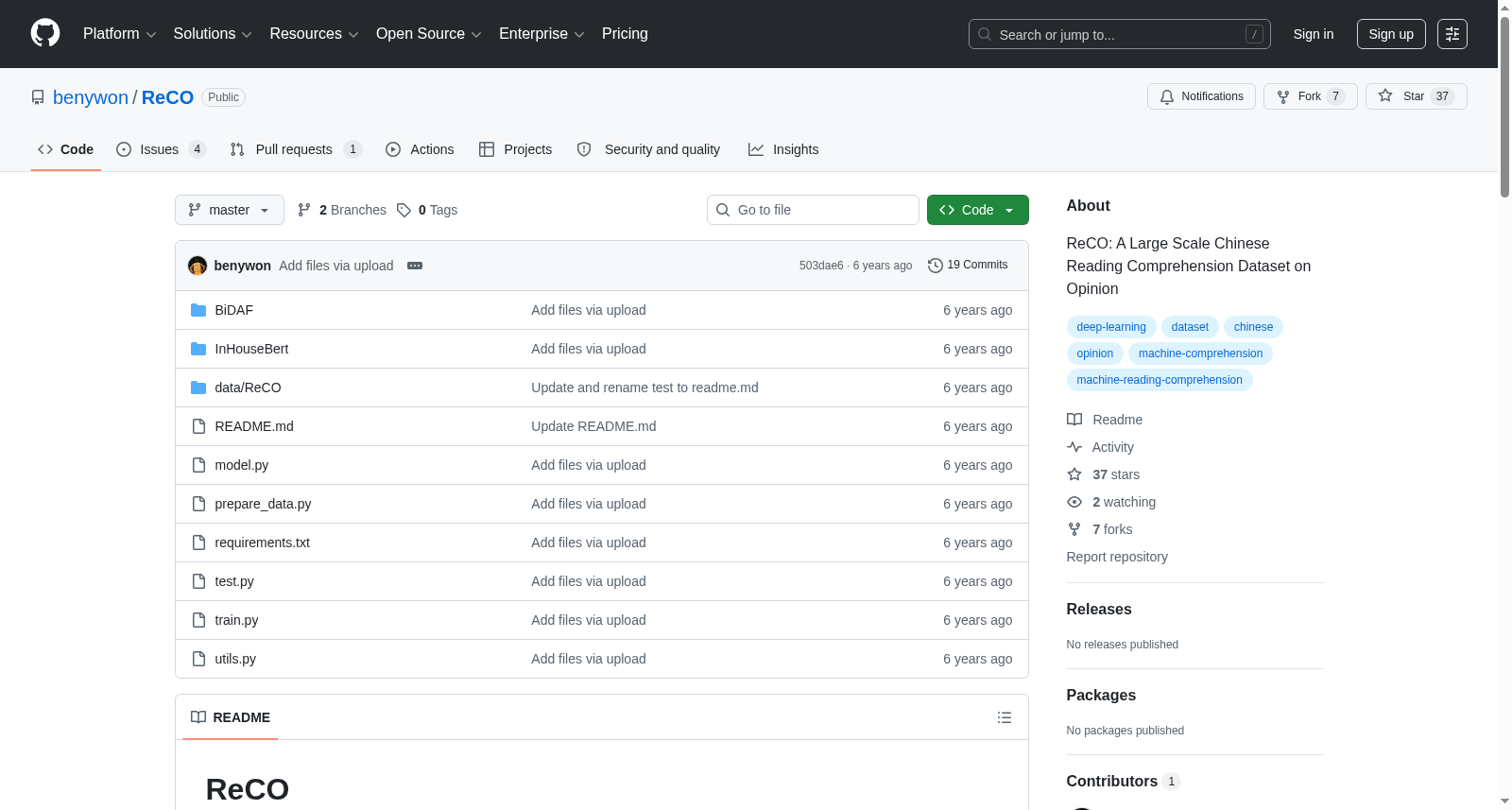Open the Projects tab
This screenshot has width=1512, height=810.
click(516, 149)
